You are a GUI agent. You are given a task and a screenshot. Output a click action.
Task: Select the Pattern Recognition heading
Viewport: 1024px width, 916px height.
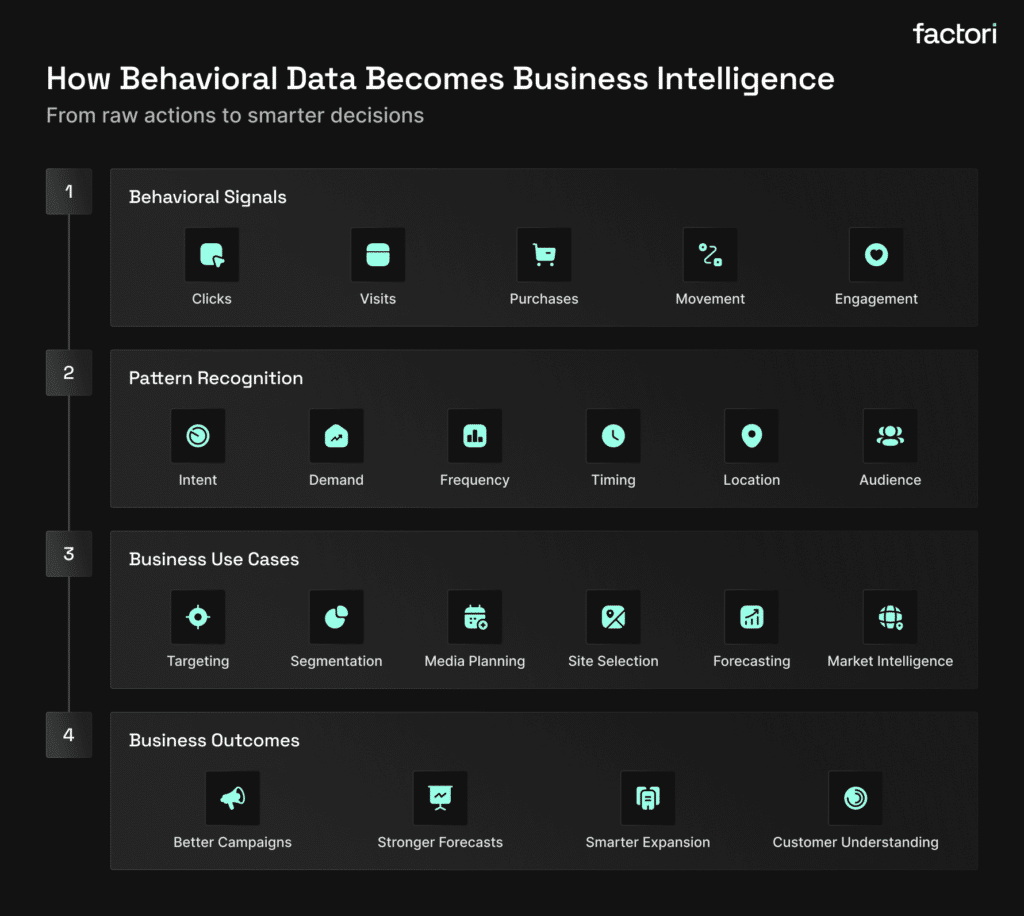[216, 378]
